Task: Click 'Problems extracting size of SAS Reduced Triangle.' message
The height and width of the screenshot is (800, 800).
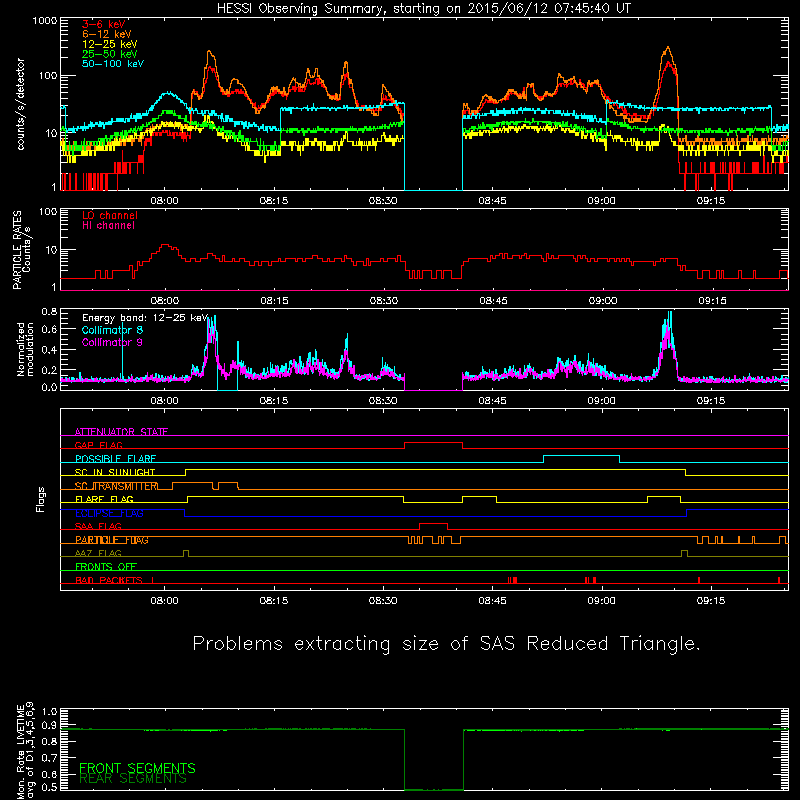Action: tap(446, 643)
